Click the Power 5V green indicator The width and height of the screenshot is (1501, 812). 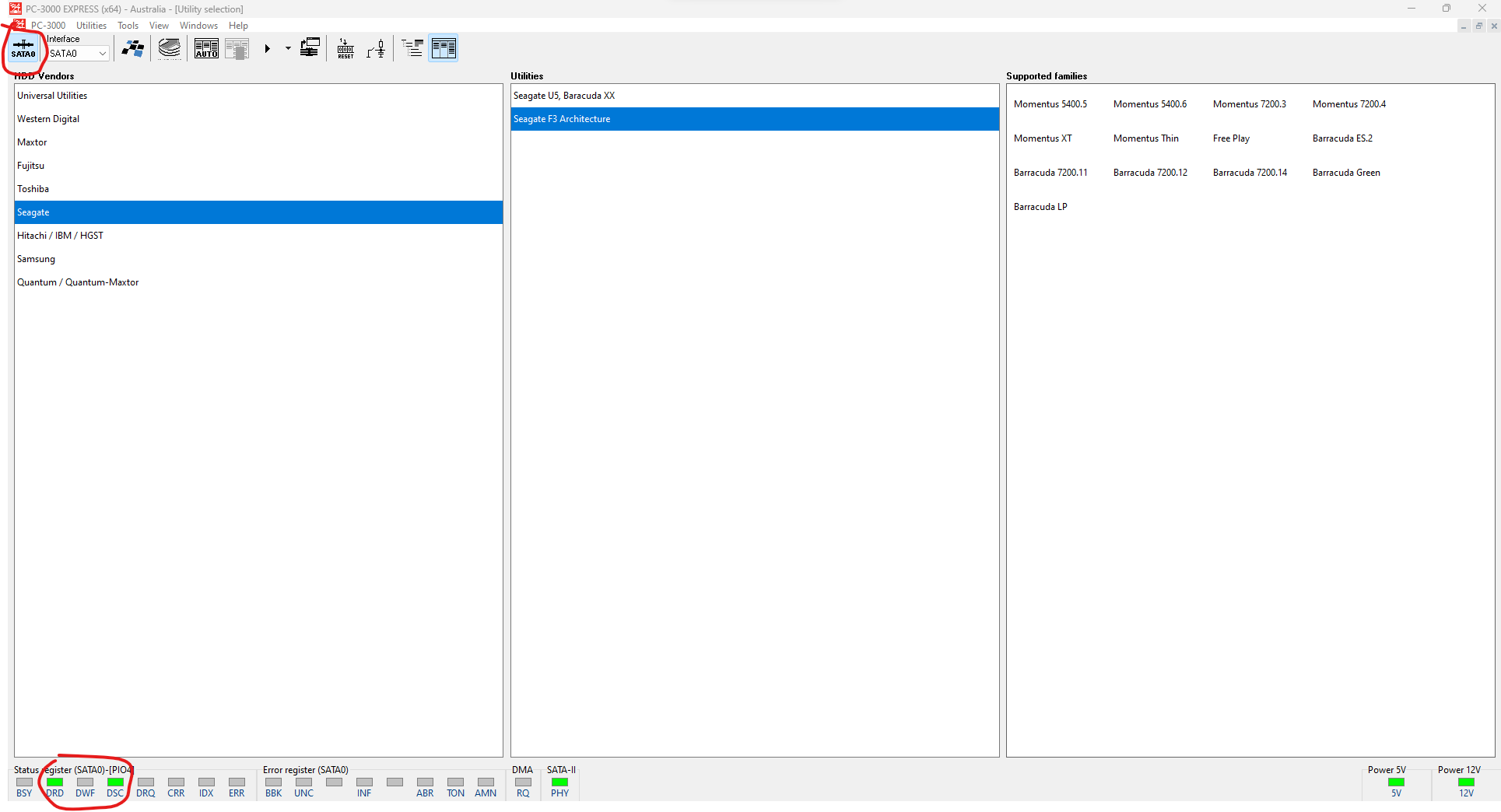[1396, 782]
